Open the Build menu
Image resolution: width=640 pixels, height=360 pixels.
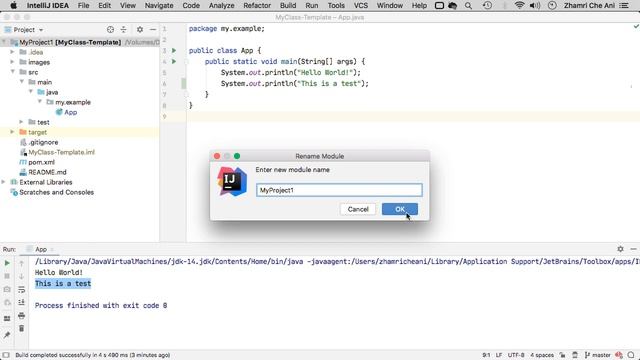pyautogui.click(x=288, y=5)
